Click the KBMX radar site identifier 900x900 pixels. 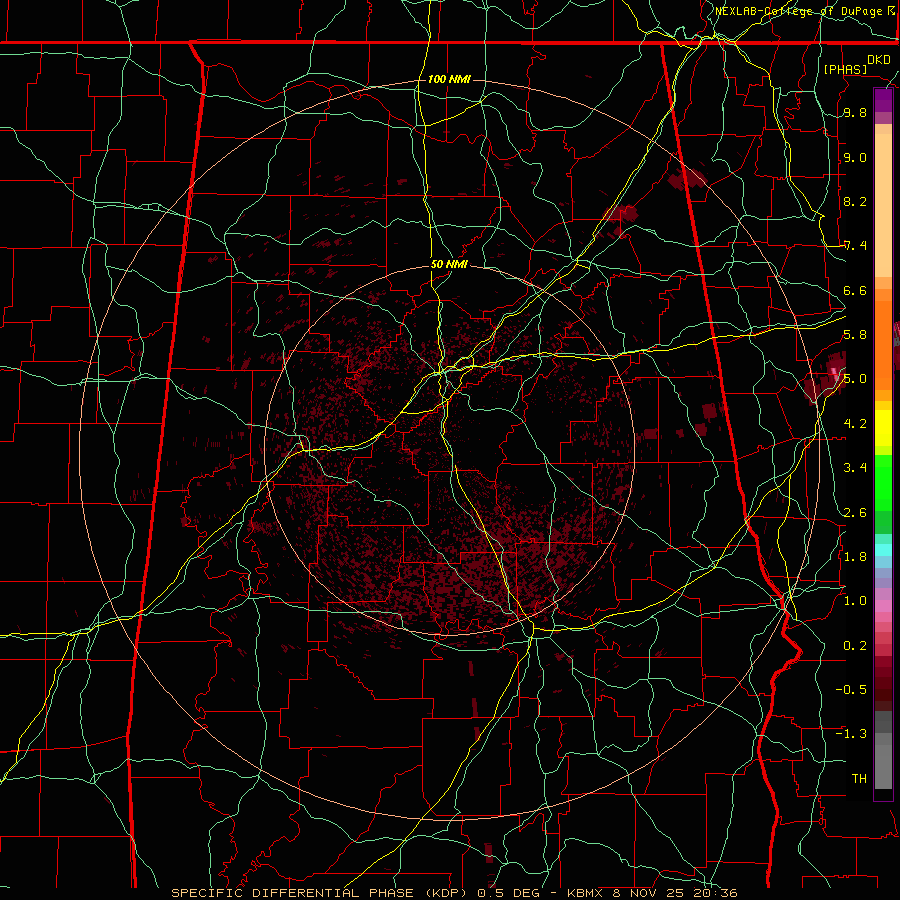585,893
